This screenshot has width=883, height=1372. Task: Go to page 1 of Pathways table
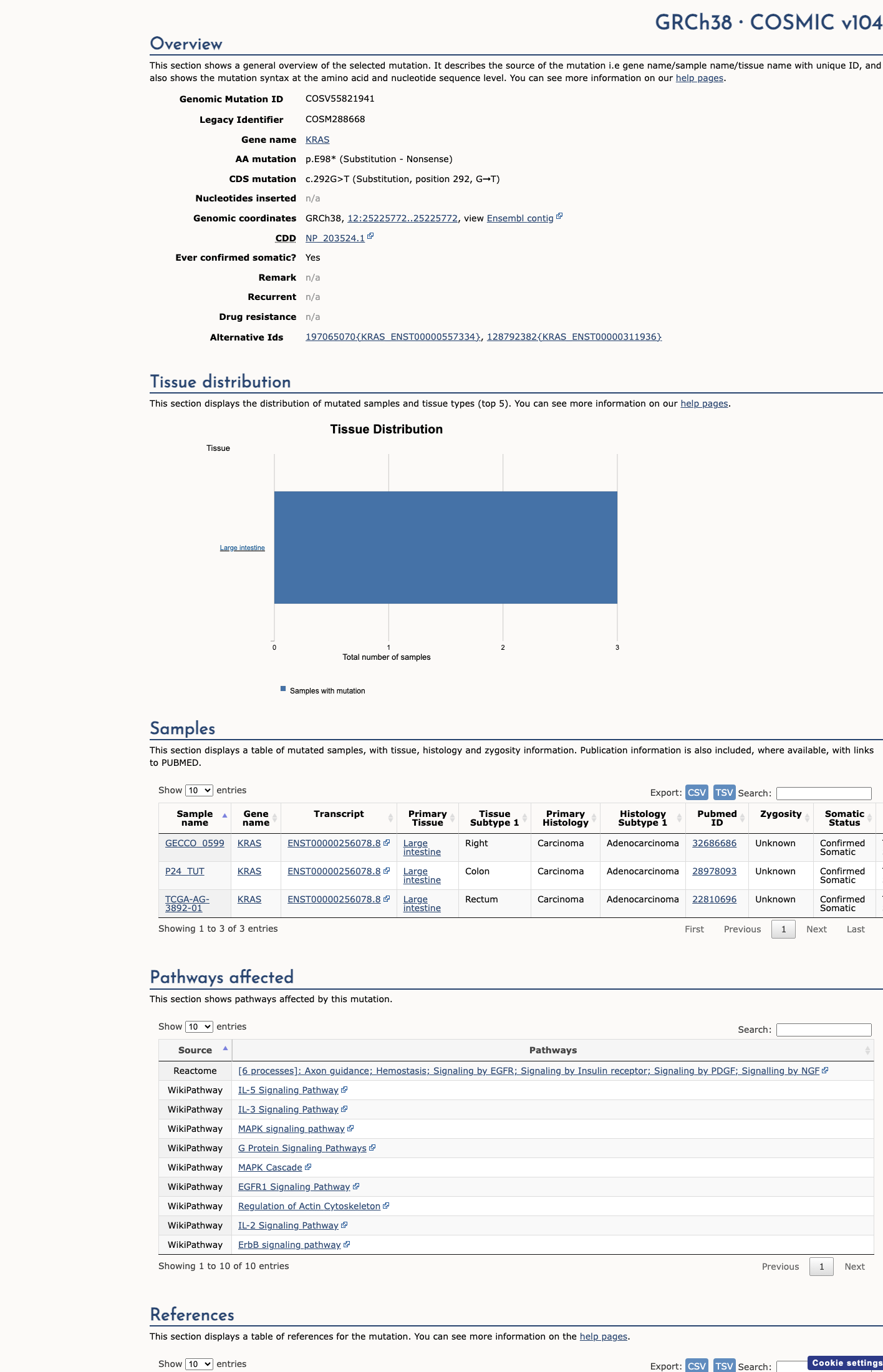pos(821,1267)
